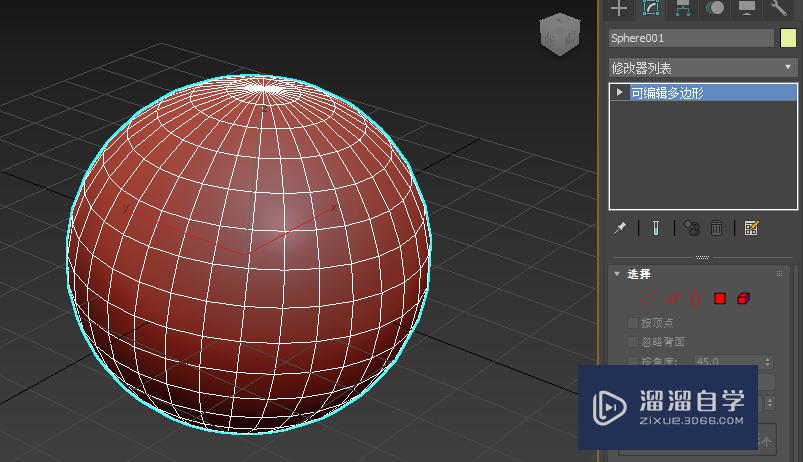Enable the 忽略背面 checkbox

[x=632, y=342]
